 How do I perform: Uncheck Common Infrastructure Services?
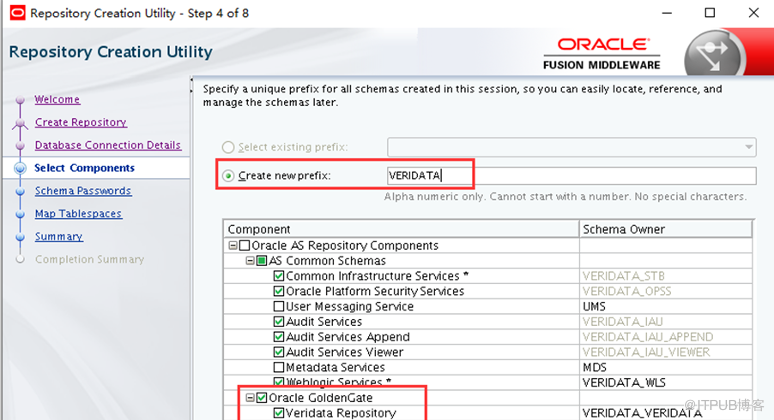279,276
